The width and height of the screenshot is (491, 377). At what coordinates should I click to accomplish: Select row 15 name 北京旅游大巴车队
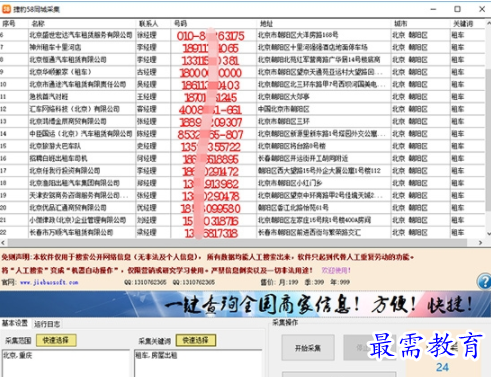click(x=55, y=146)
